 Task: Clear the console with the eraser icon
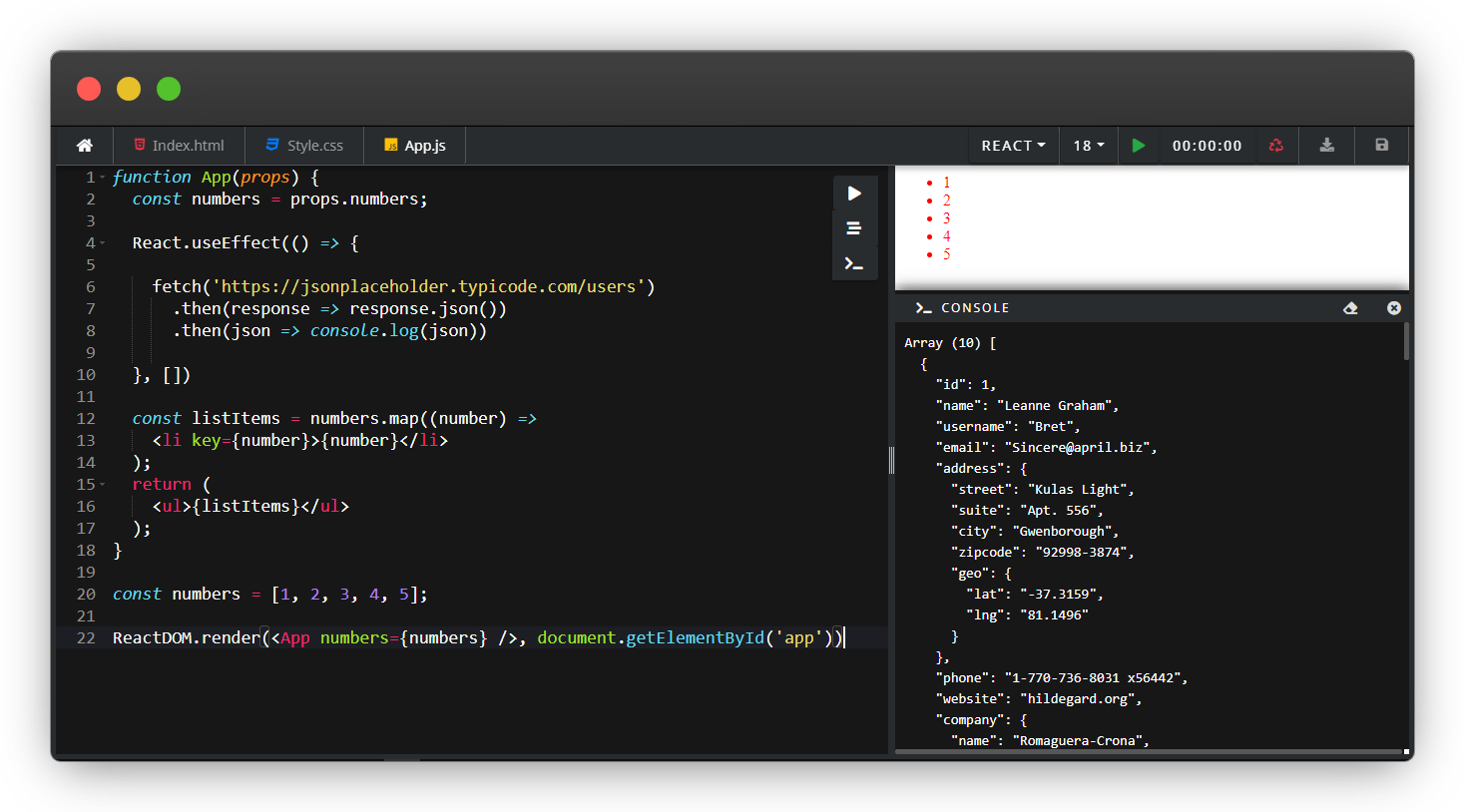pyautogui.click(x=1350, y=308)
